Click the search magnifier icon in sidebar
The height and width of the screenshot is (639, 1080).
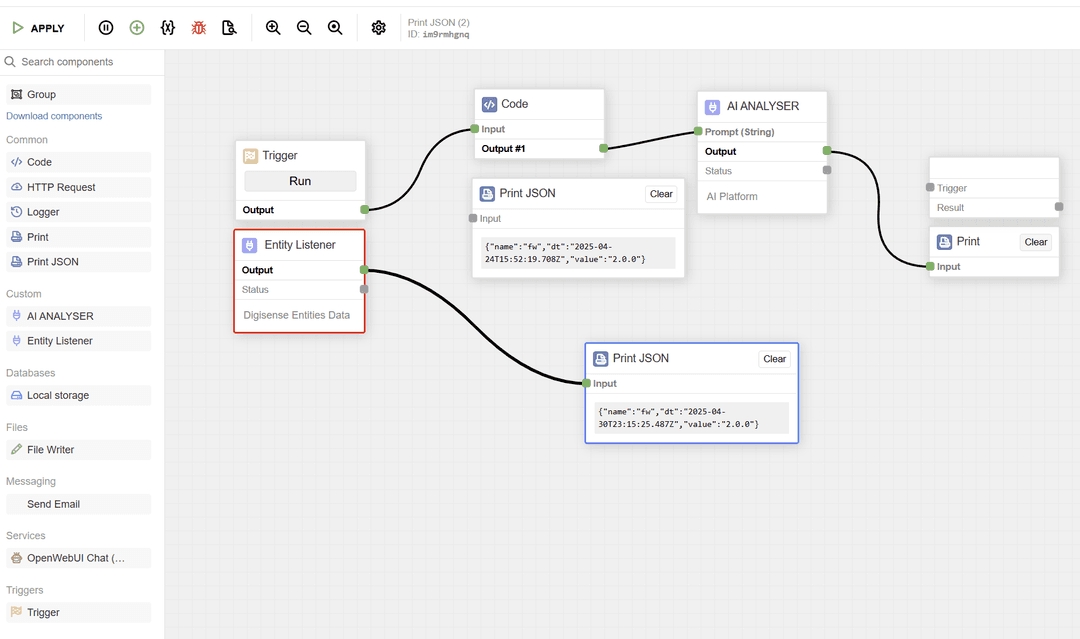(x=10, y=62)
